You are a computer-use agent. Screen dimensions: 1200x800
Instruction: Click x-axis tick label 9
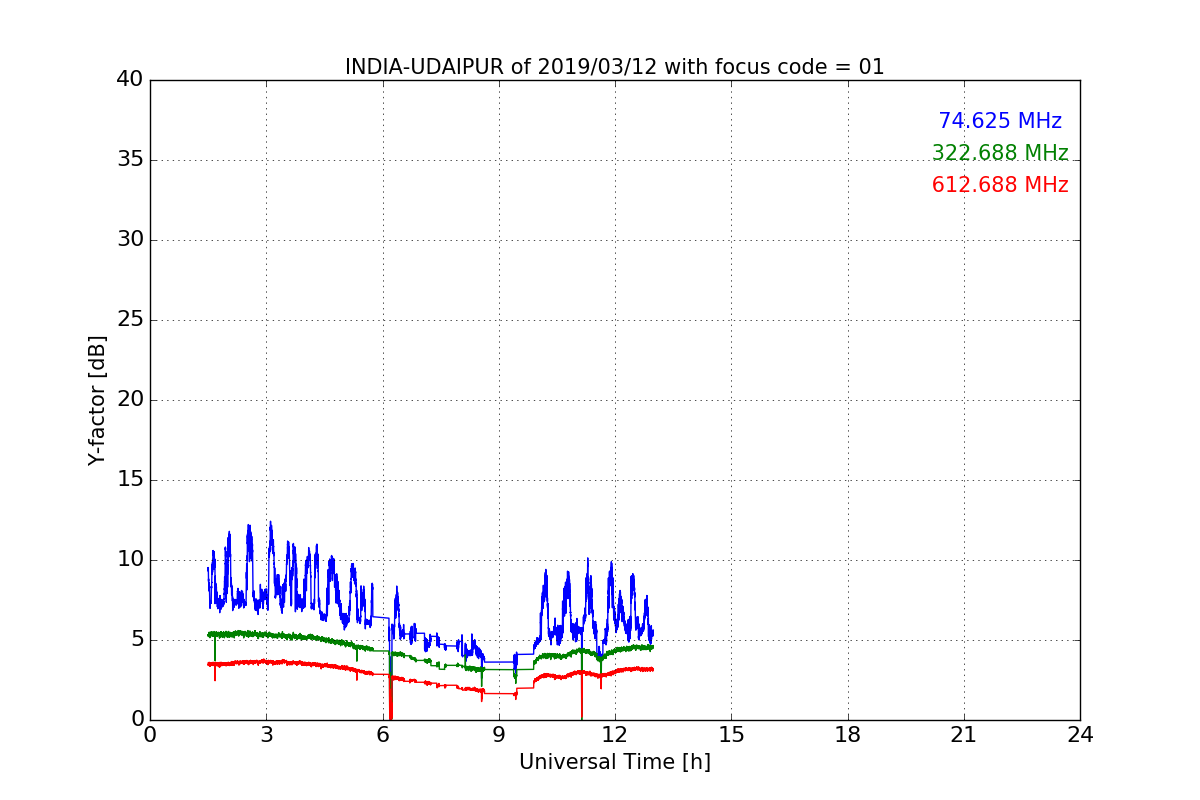click(x=499, y=734)
